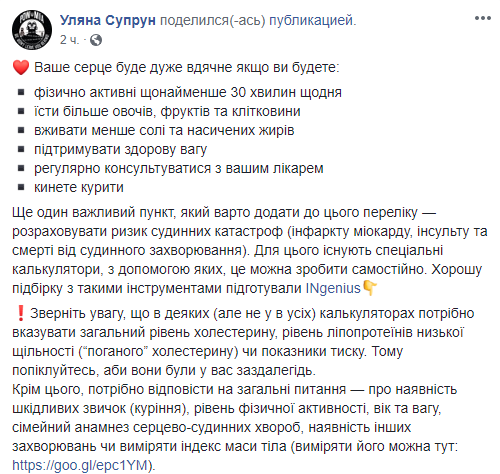Click the pointing-down hand emoji
Image resolution: width=500 pixels, height=474 pixels.
click(370, 288)
